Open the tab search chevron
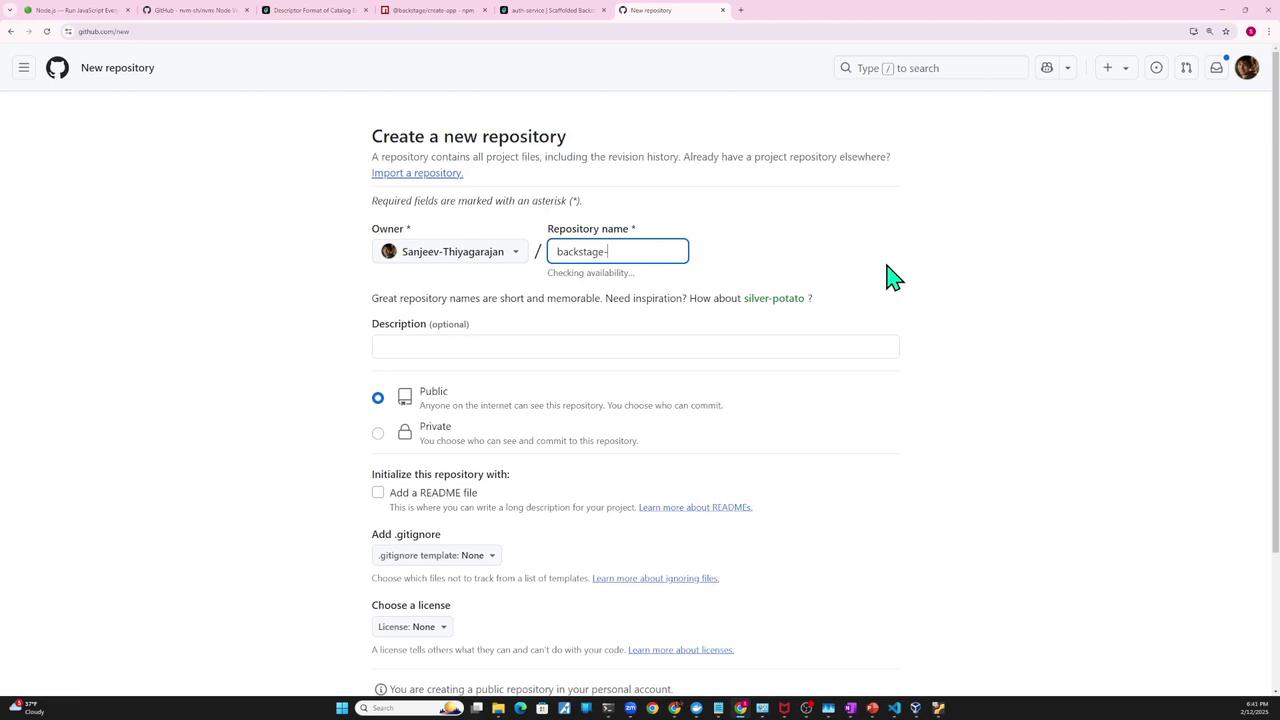The height and width of the screenshot is (720, 1280). pos(10,10)
